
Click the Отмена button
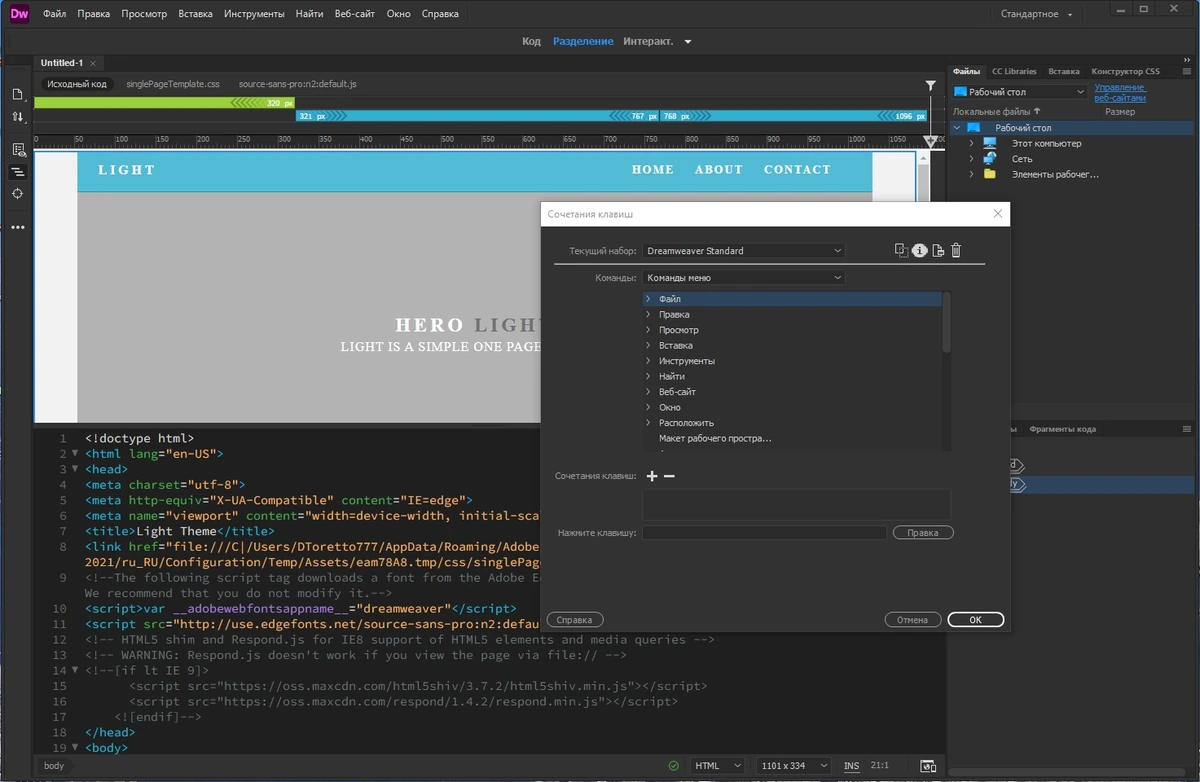[912, 620]
